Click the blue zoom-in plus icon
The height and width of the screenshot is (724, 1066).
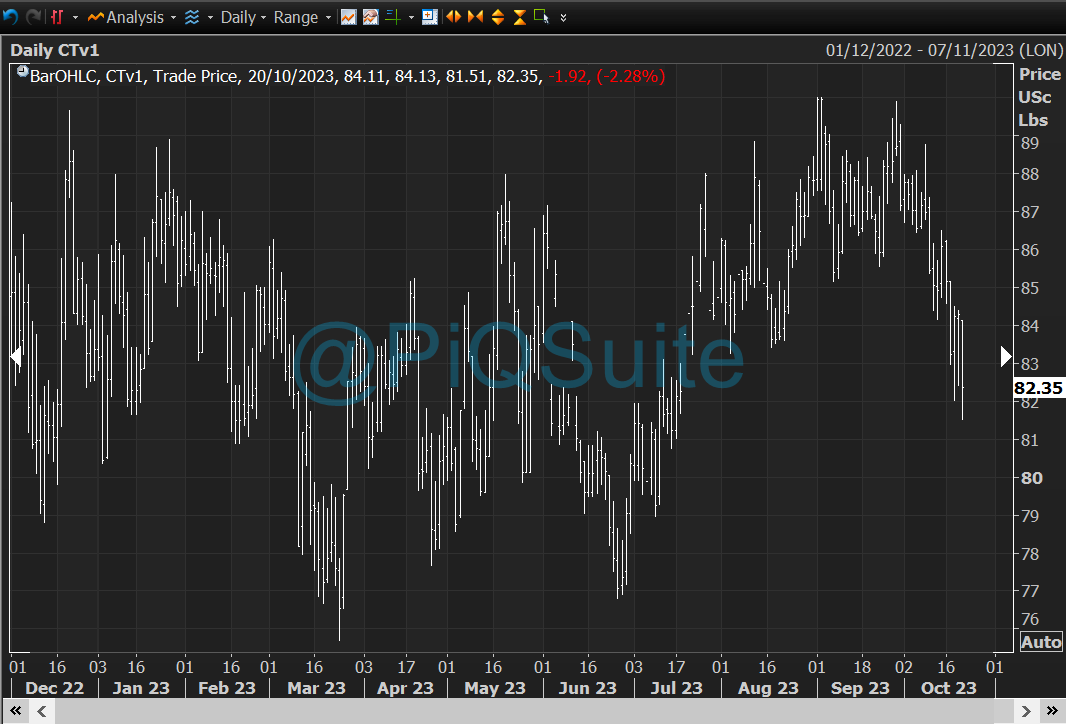coord(430,17)
